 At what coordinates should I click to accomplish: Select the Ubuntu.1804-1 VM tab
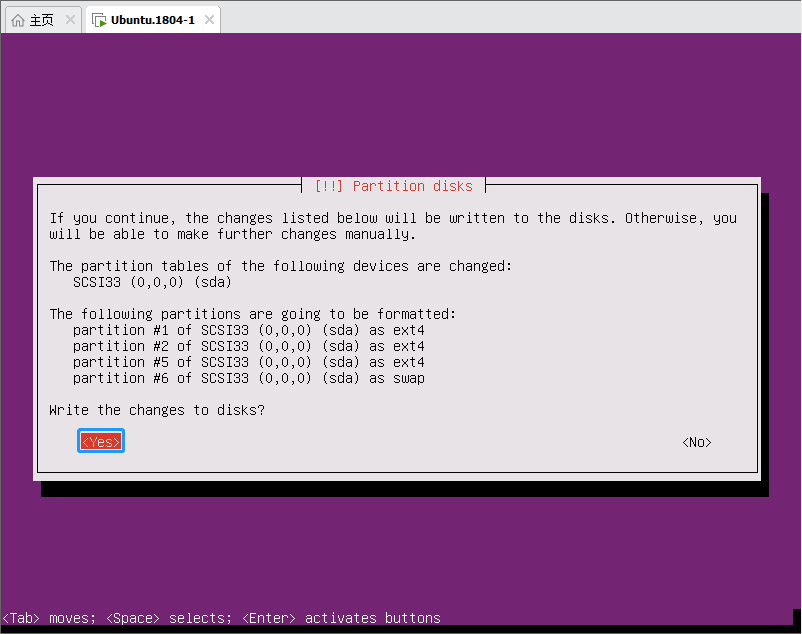click(x=153, y=20)
